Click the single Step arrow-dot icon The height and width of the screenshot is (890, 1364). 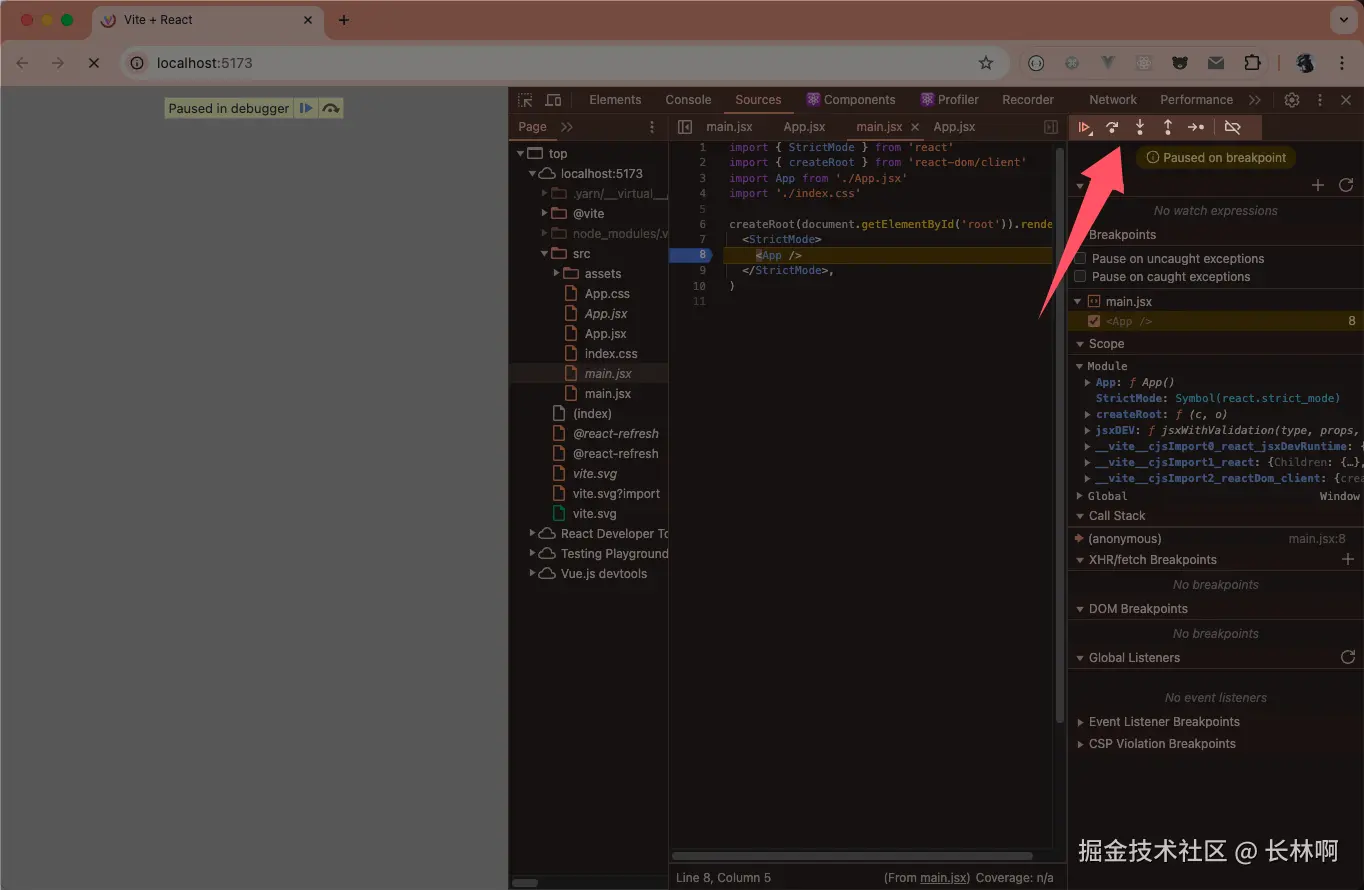(x=1196, y=127)
